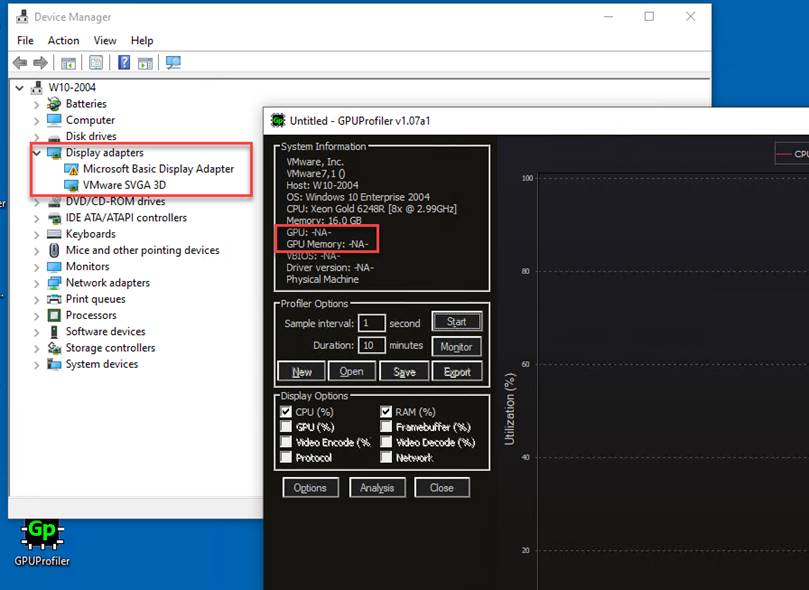Screen dimensions: 809x590
Task: Expand the Batteries node
Action: pos(37,104)
